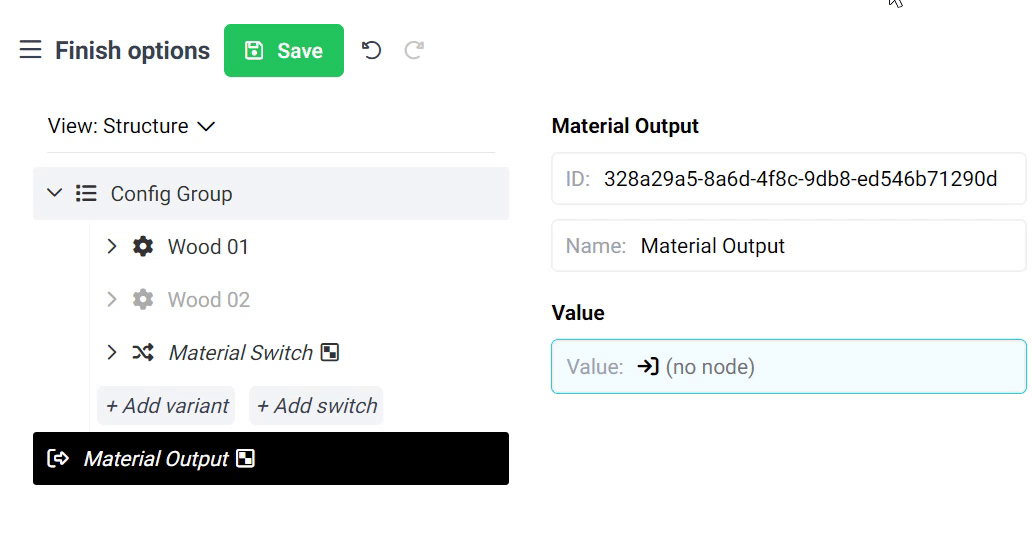Click checkerboard icon beside Material Switch

[330, 353]
